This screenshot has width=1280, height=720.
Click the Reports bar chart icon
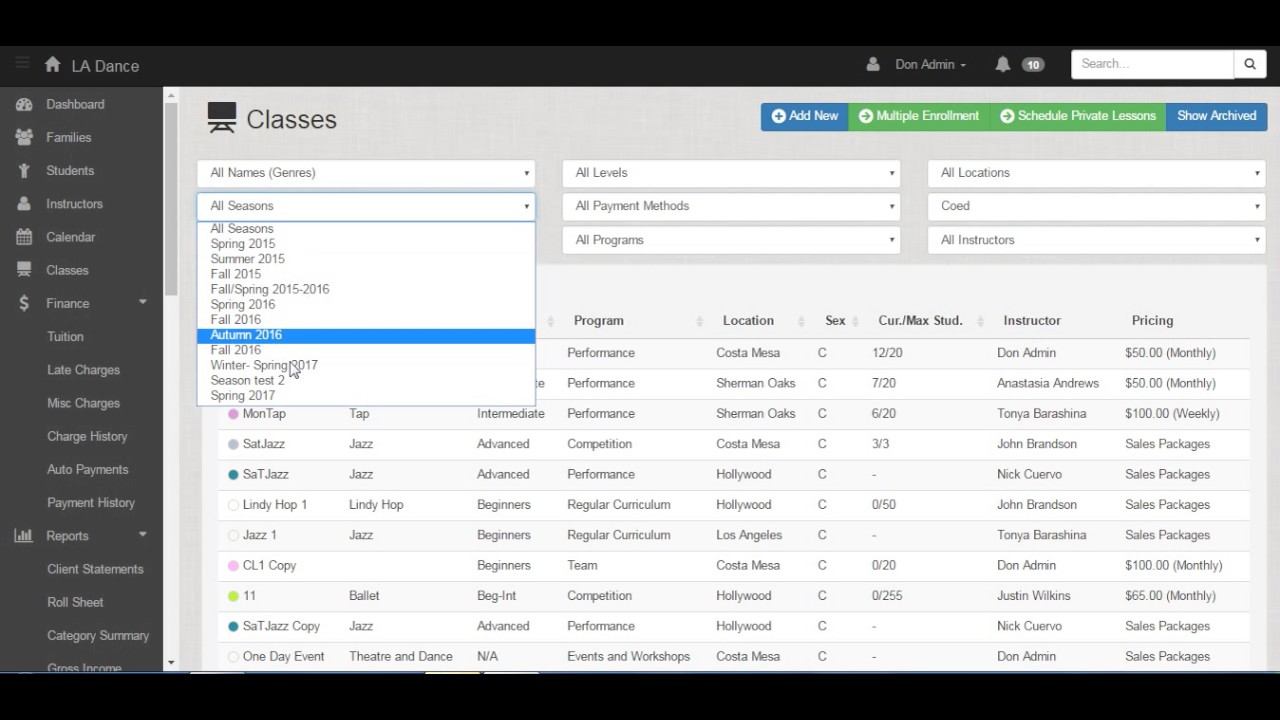click(24, 536)
